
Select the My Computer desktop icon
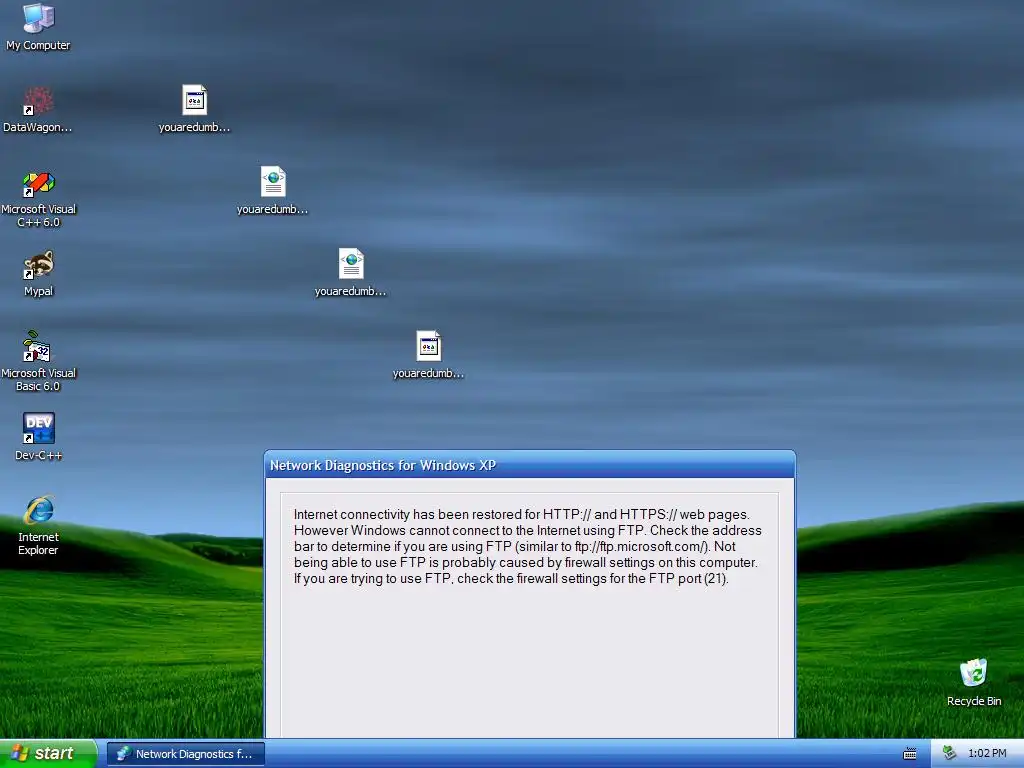[39, 27]
